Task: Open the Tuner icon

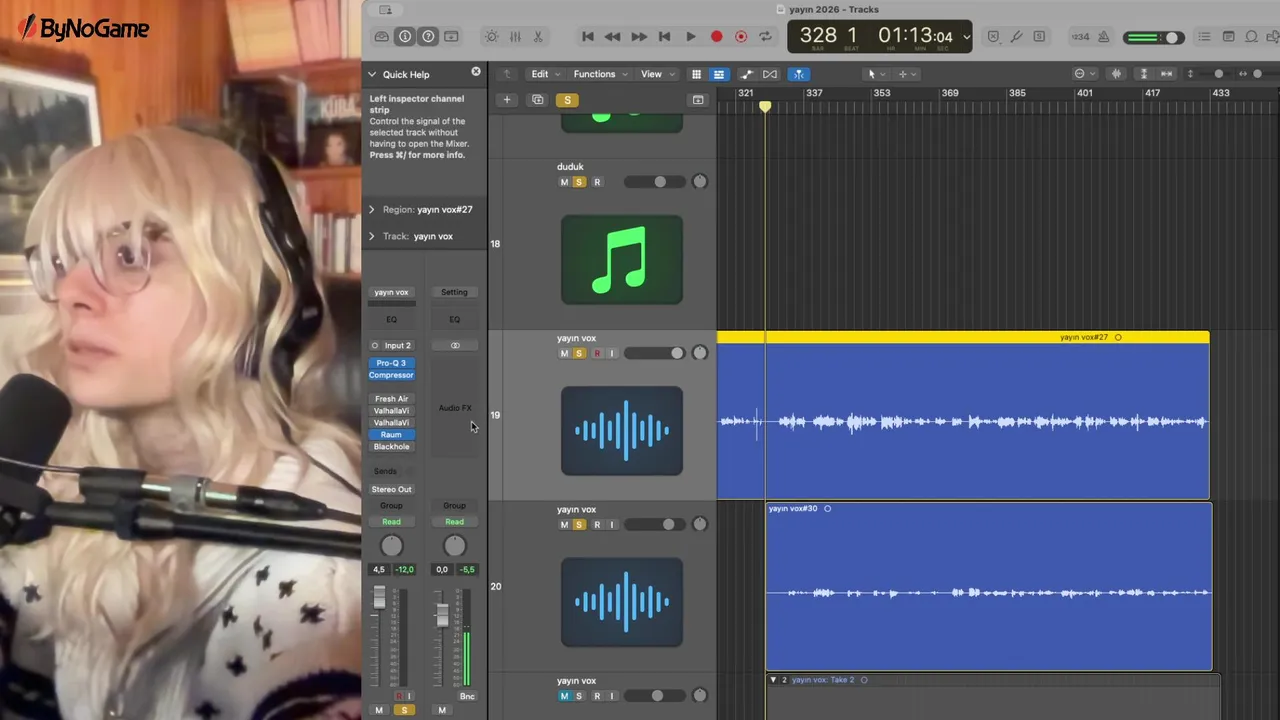Action: (1016, 37)
